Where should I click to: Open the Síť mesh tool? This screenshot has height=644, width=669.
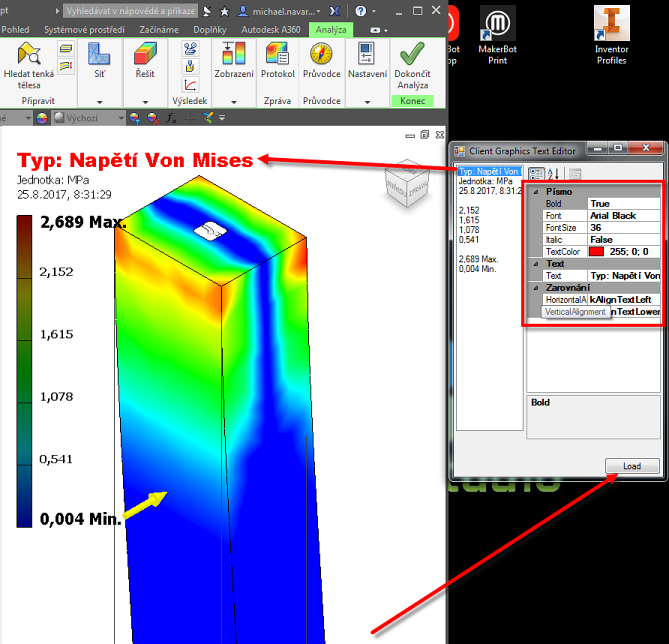pos(98,61)
